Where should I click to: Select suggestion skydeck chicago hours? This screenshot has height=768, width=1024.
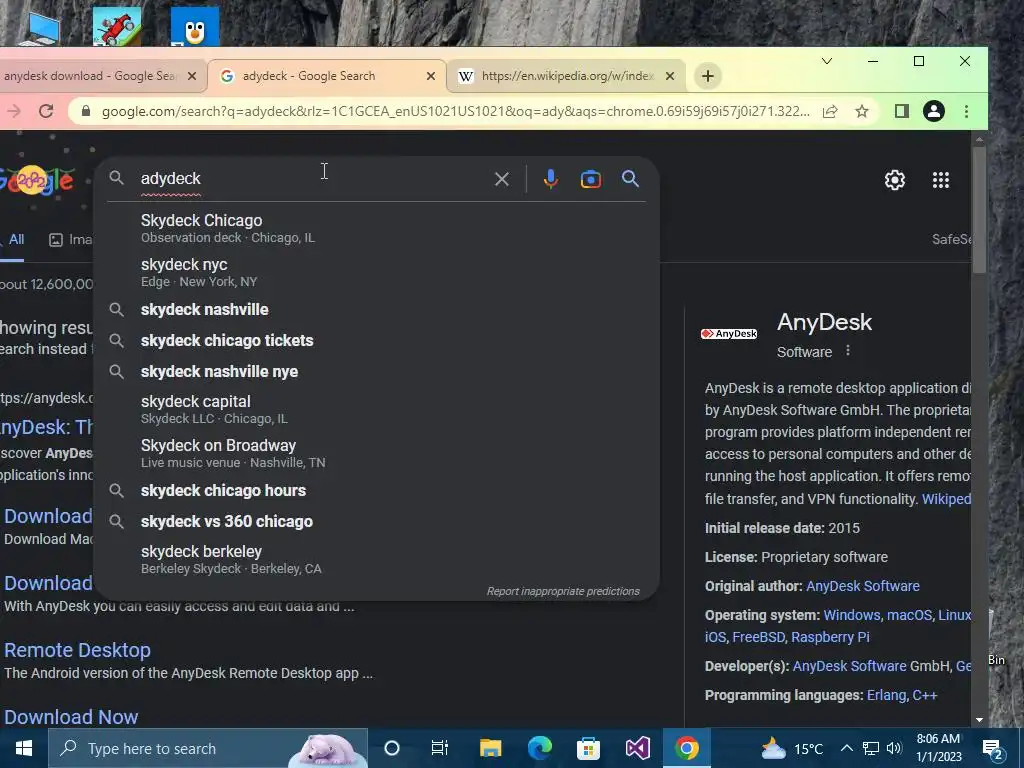tap(376, 490)
